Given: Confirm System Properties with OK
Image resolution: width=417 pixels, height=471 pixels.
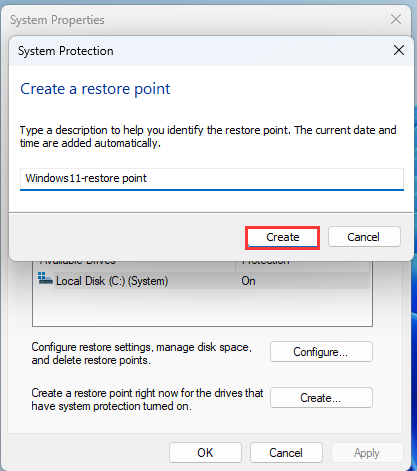Looking at the screenshot, I should 205,453.
